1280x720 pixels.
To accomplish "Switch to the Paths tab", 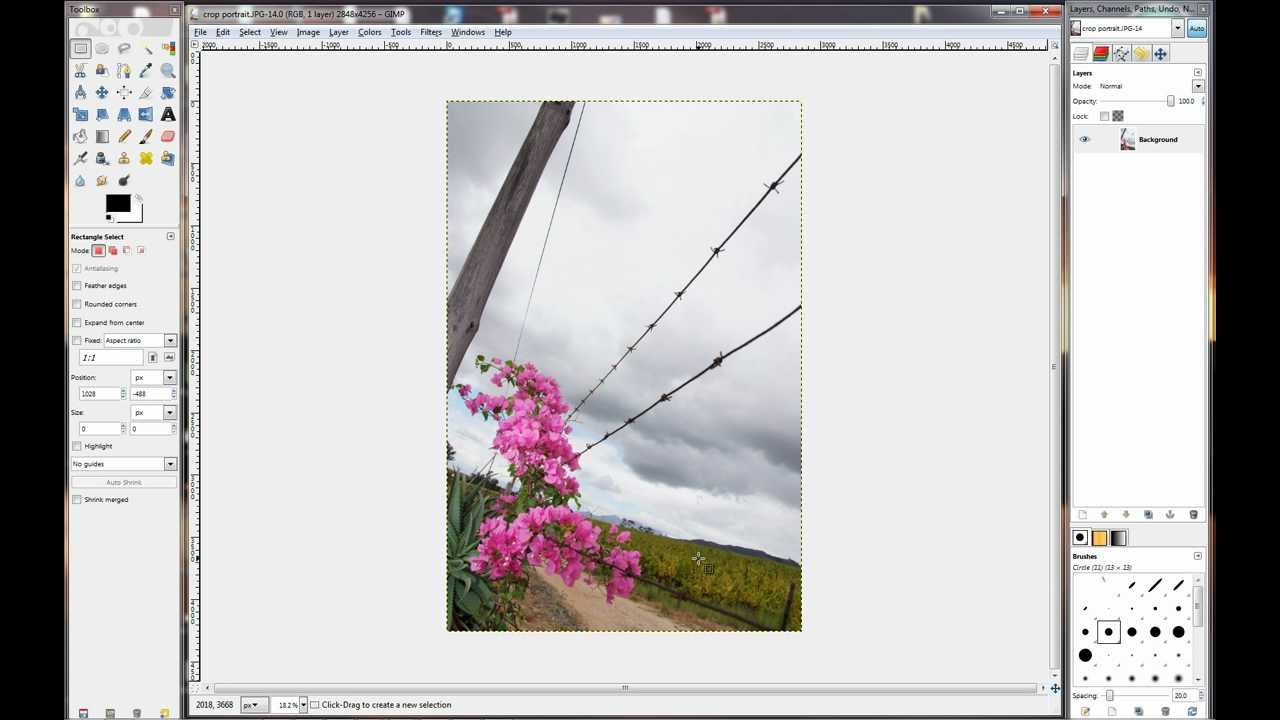I will click(1121, 54).
